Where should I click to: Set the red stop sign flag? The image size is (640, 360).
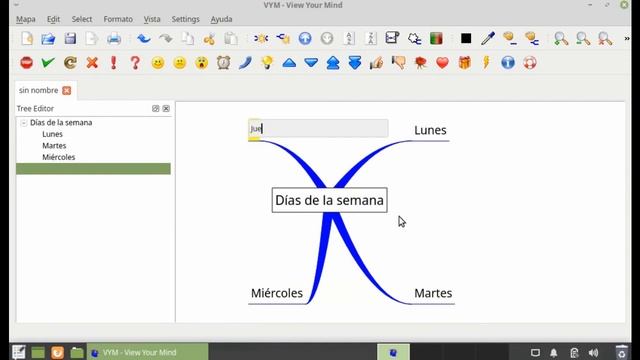tap(27, 63)
